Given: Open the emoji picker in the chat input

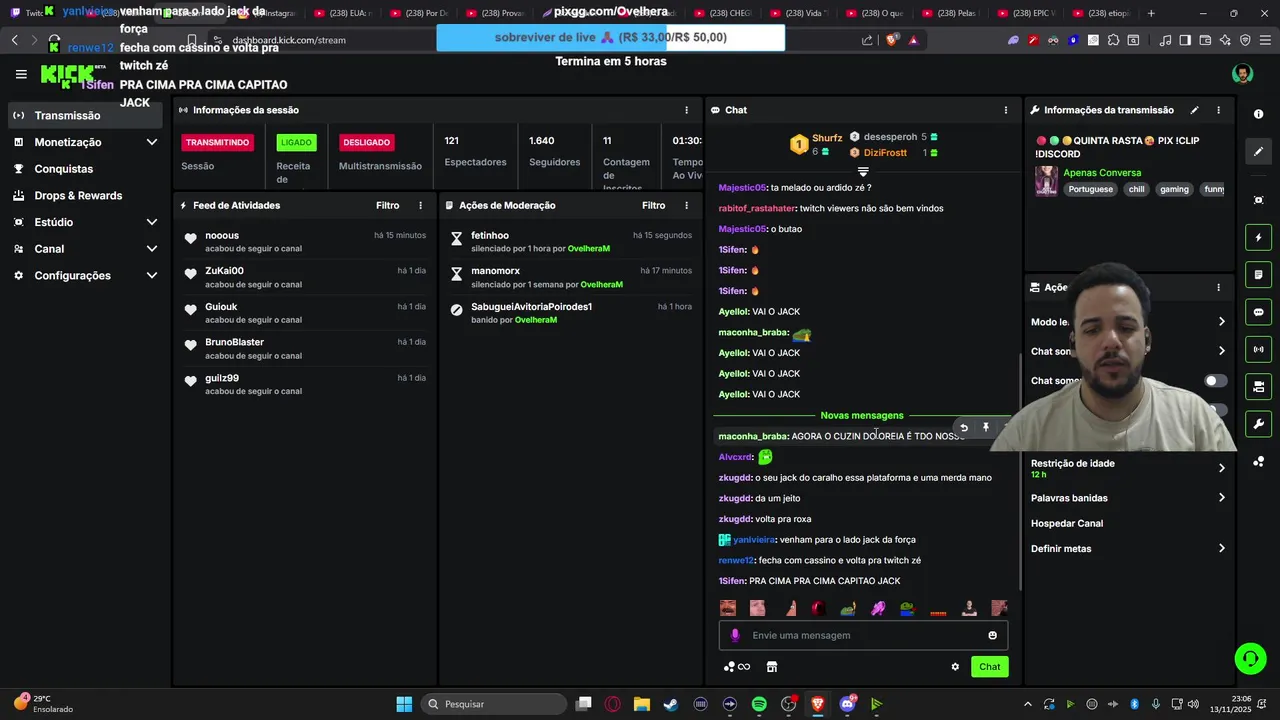Looking at the screenshot, I should point(992,636).
